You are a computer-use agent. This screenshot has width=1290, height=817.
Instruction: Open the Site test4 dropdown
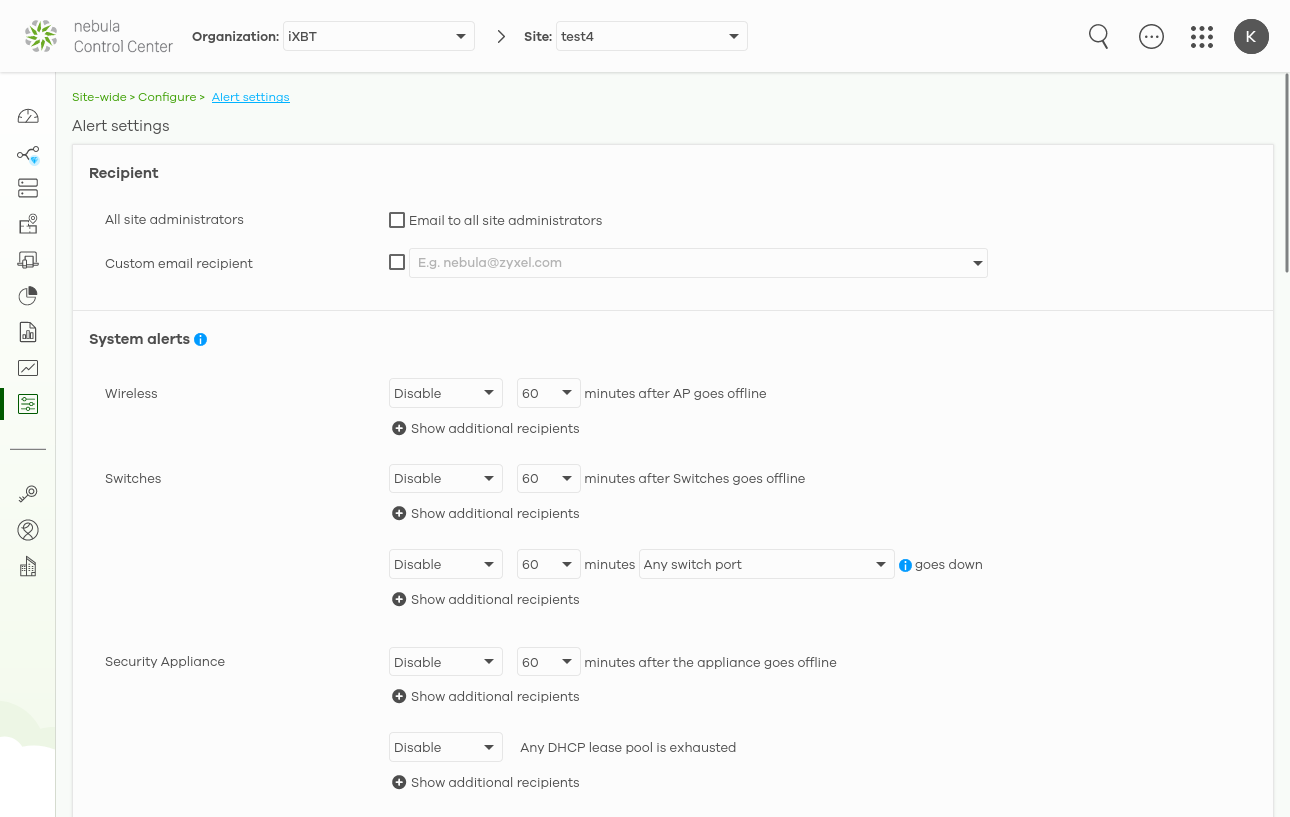[651, 37]
